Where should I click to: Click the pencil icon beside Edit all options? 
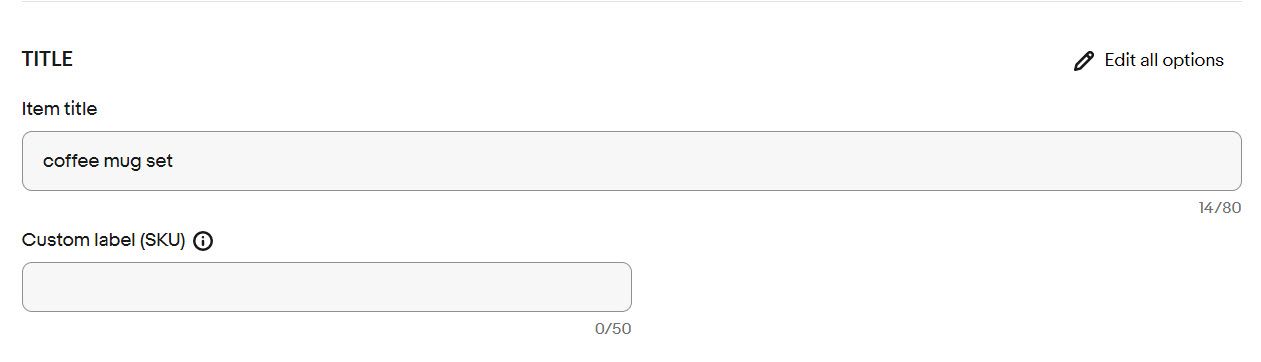pyautogui.click(x=1083, y=61)
